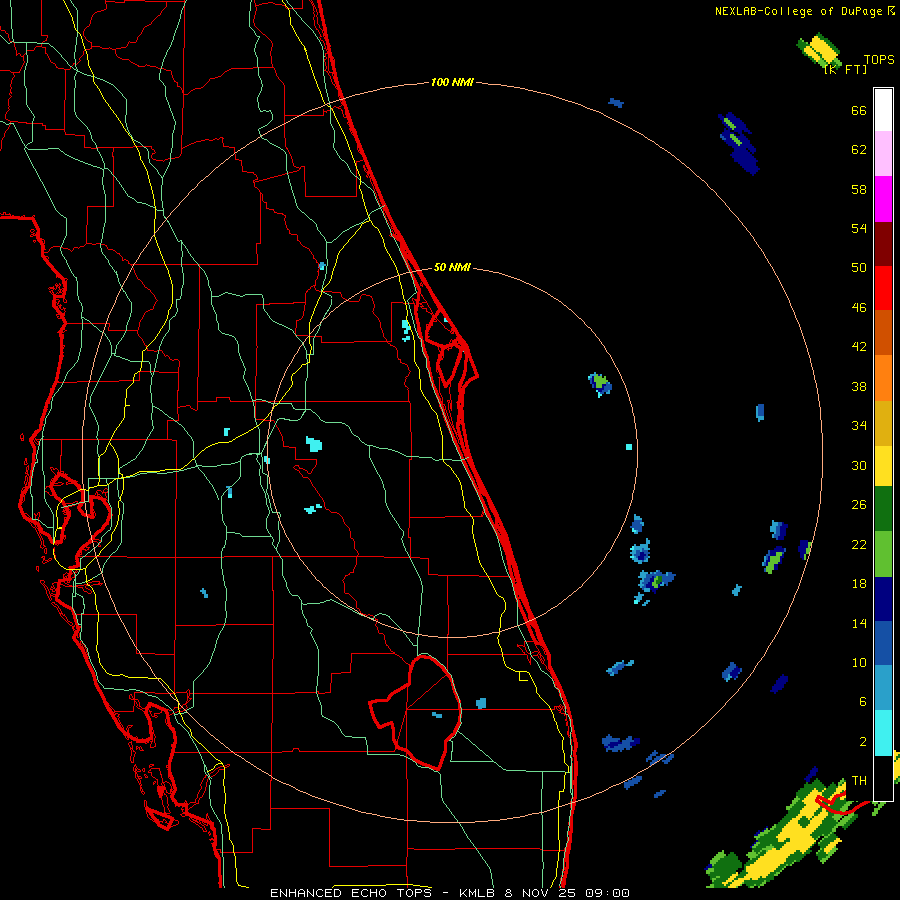Click the green-topped echo inside the 50 NMI ring

pyautogui.click(x=600, y=384)
